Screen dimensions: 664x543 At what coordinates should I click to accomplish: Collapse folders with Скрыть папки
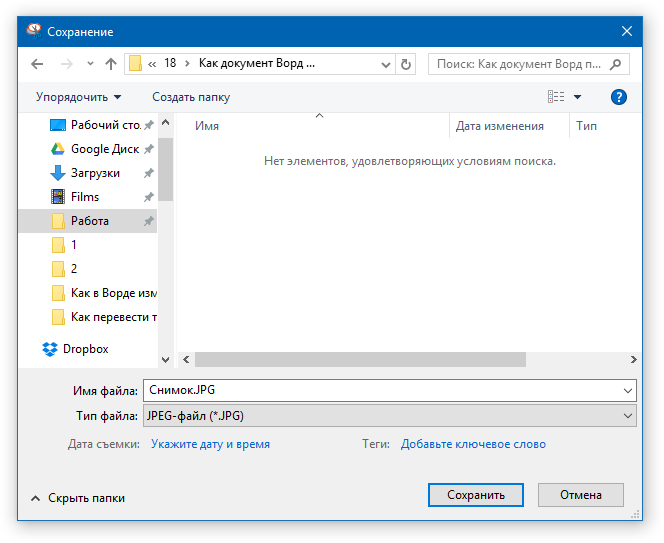(78, 498)
